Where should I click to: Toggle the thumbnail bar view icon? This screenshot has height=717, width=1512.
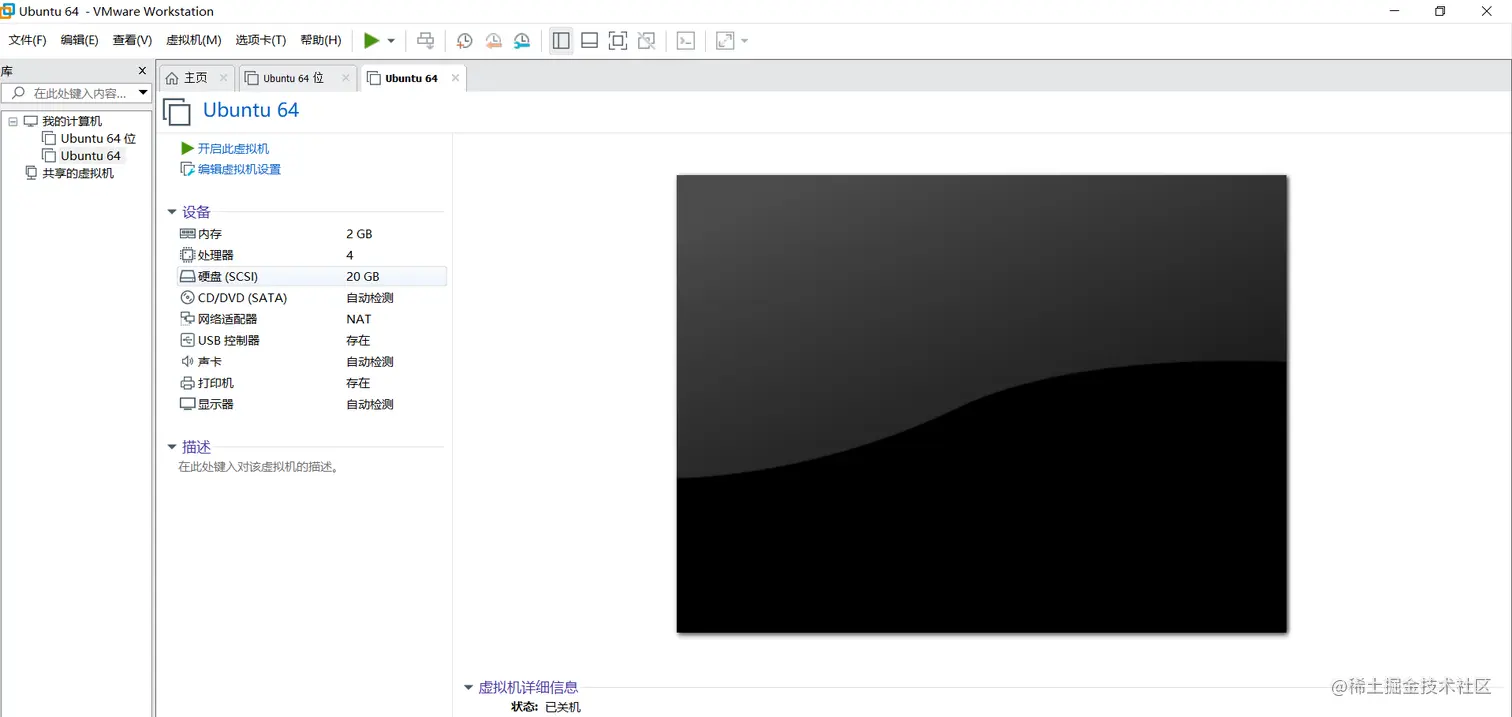click(589, 40)
